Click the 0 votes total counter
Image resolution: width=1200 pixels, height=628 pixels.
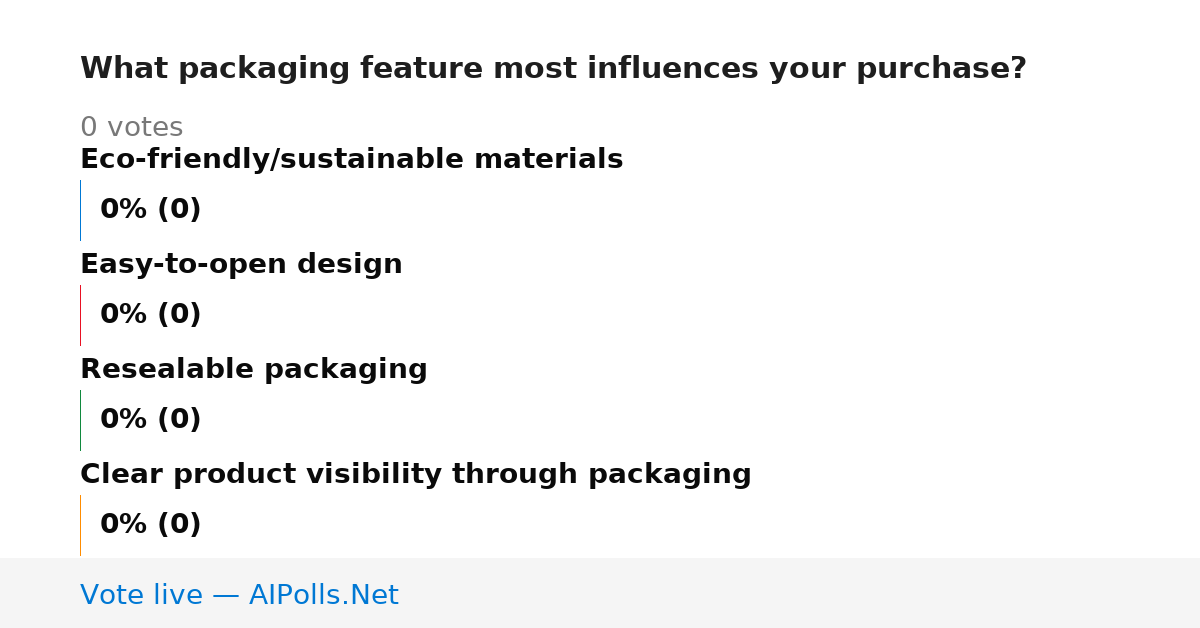tap(131, 128)
